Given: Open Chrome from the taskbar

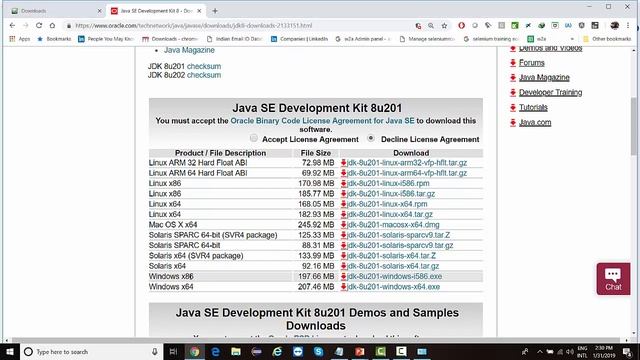Looking at the screenshot, I should 195,351.
